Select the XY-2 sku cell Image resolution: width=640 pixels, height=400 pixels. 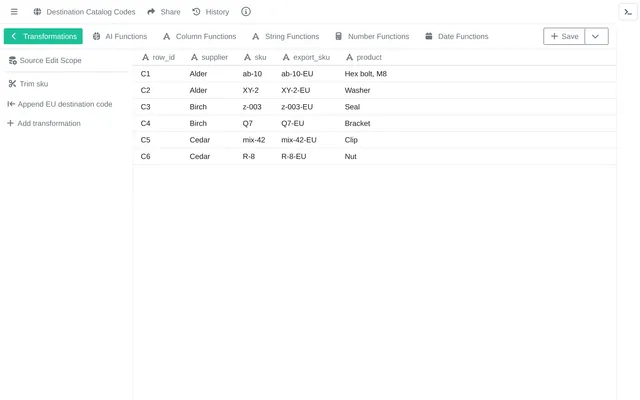tap(251, 90)
